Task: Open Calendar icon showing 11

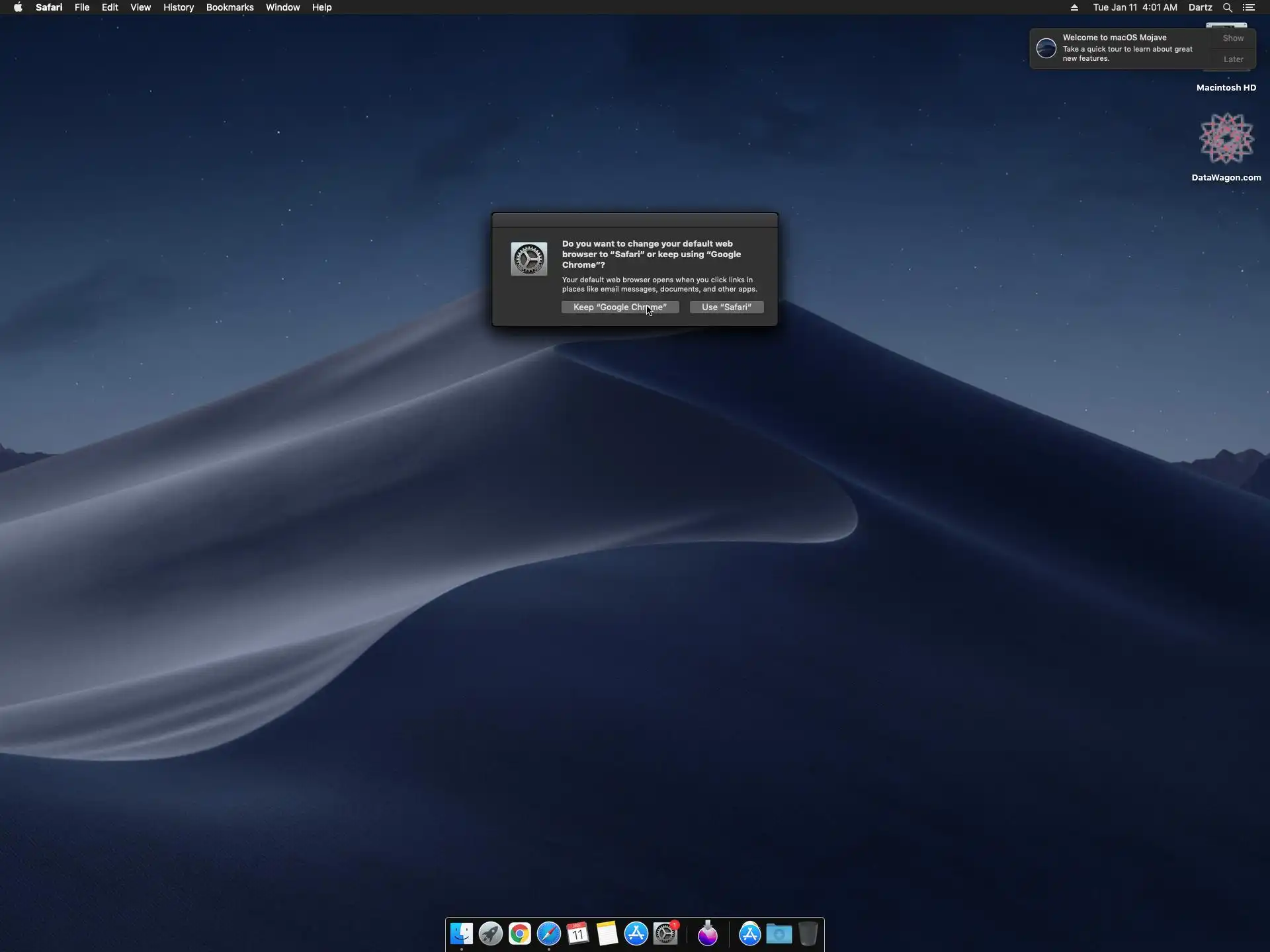Action: click(x=578, y=933)
